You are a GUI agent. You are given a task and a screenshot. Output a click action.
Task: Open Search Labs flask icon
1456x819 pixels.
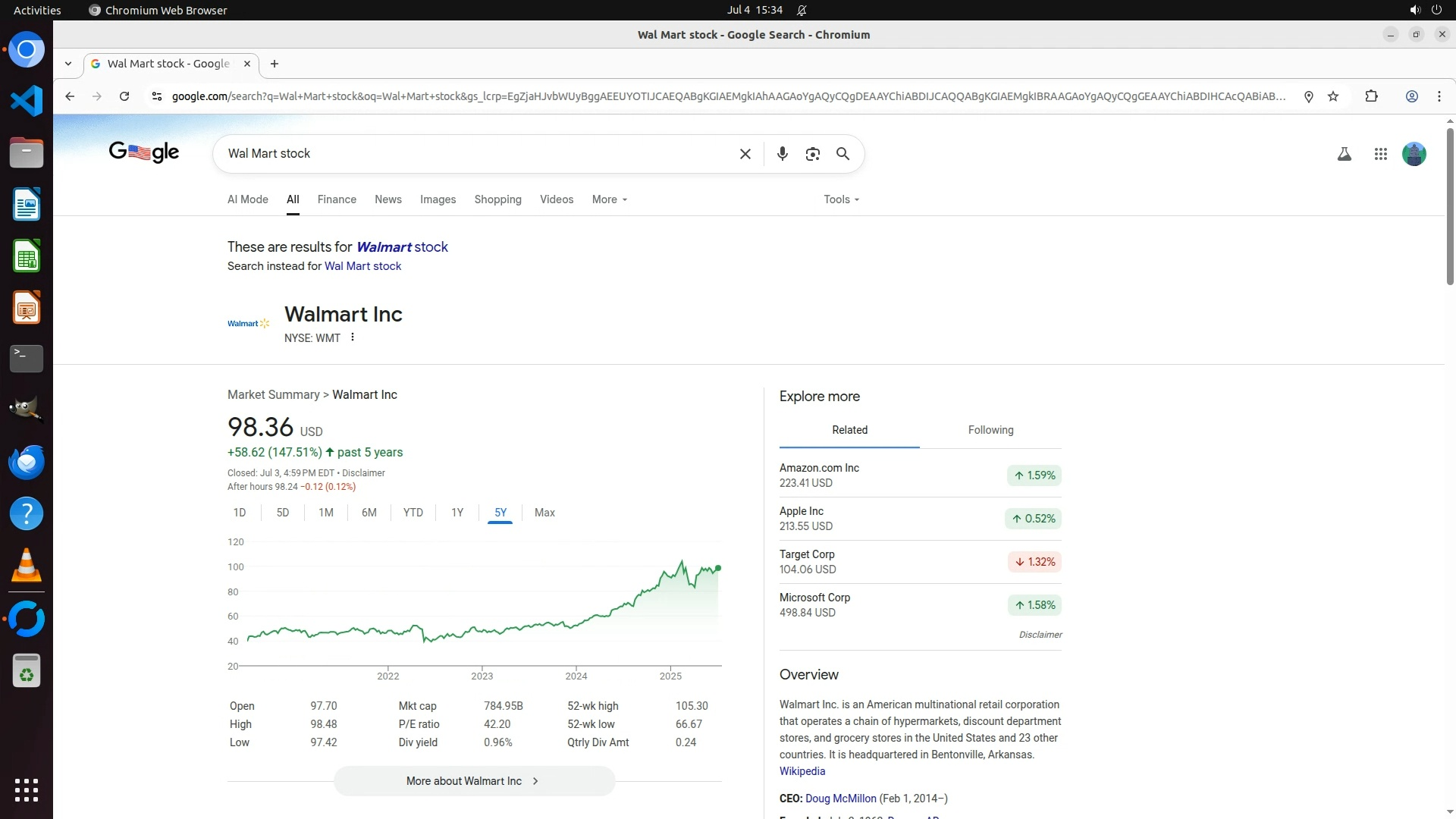click(1344, 154)
